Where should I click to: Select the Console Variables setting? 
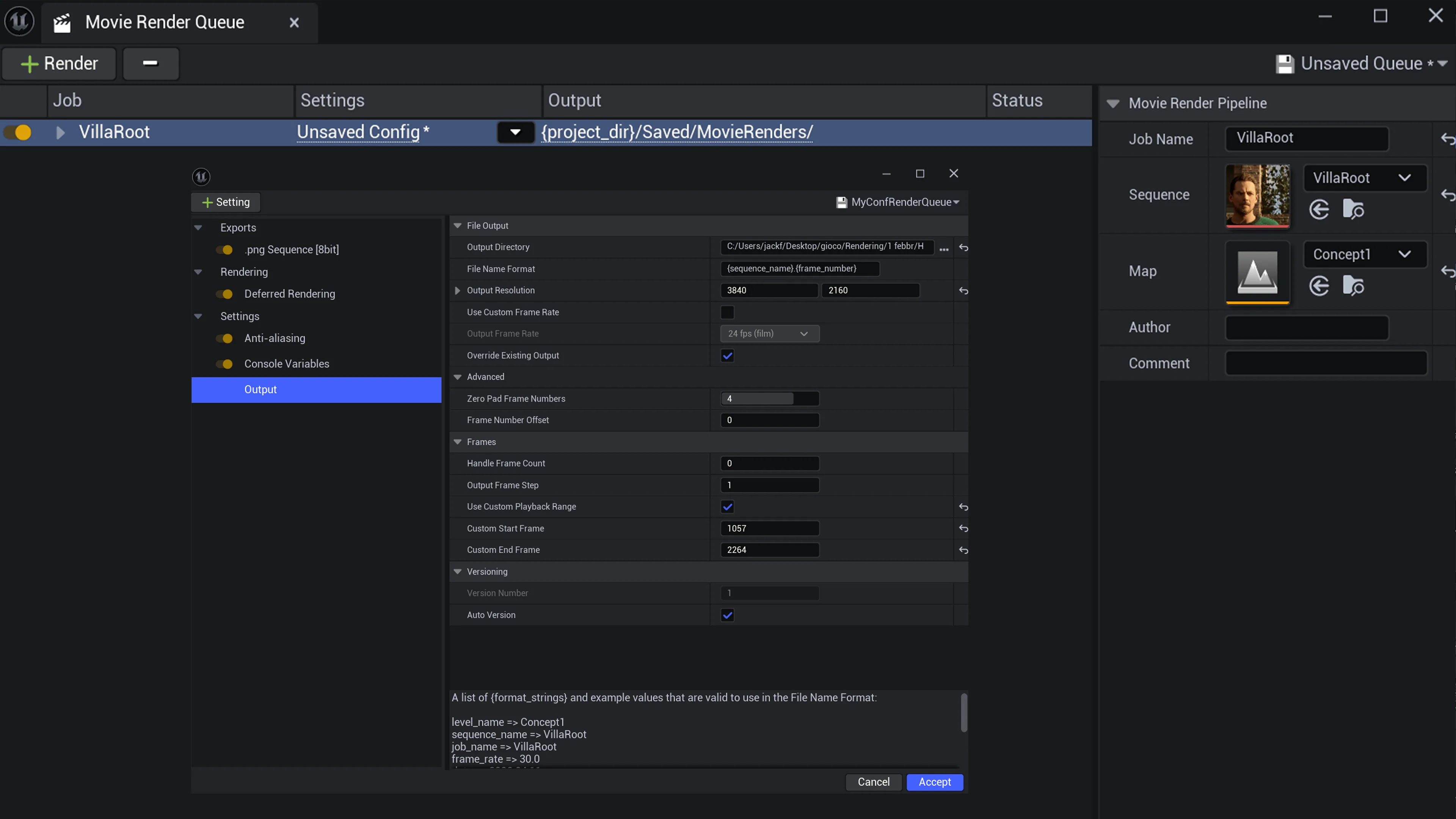[287, 364]
